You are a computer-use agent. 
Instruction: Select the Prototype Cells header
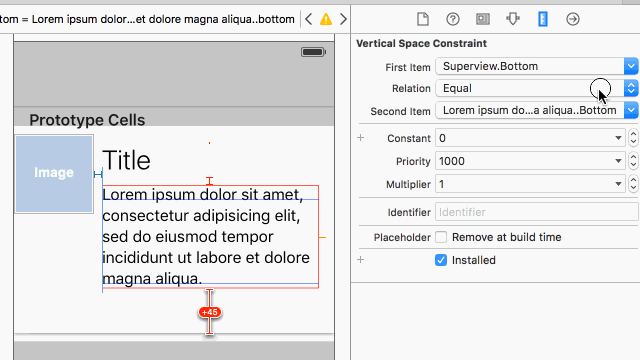[87, 120]
